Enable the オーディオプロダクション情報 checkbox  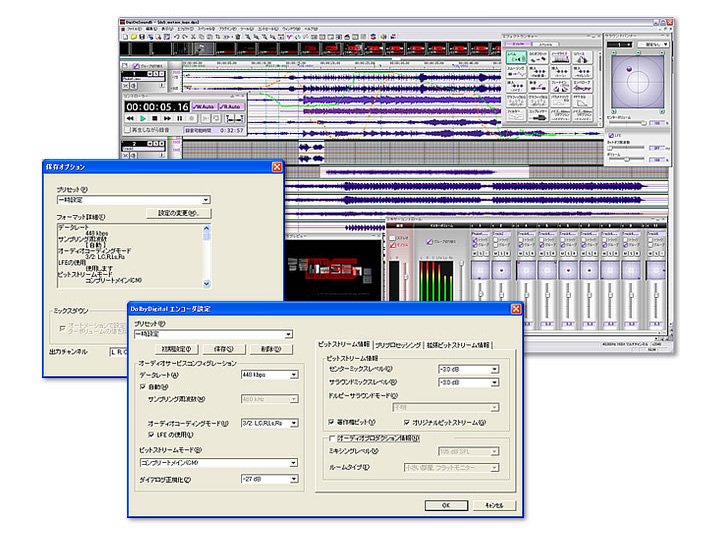click(332, 438)
